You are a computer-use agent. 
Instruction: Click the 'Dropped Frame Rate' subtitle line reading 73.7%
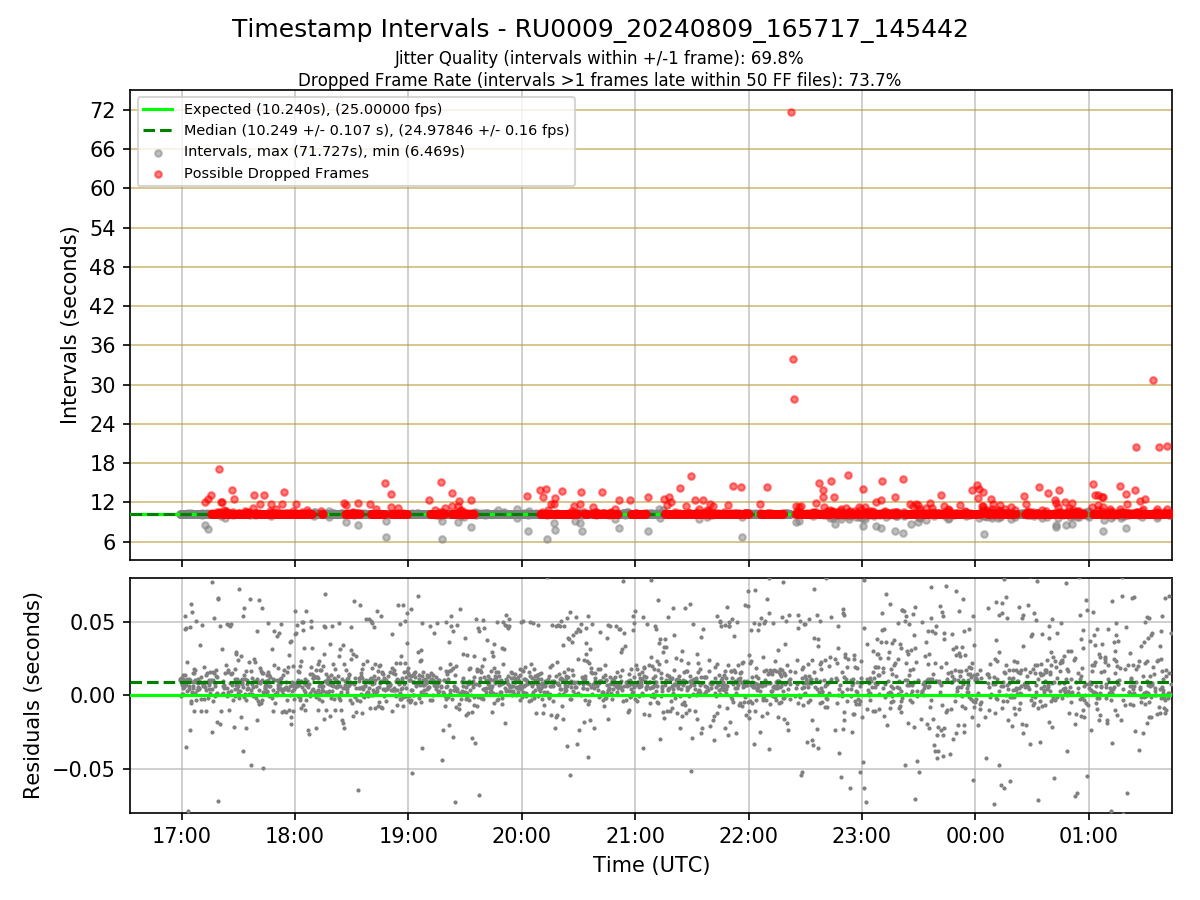[599, 80]
